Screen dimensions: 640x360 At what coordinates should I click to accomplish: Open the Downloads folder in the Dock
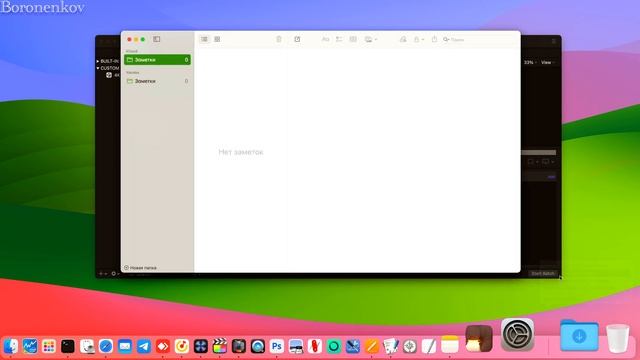tap(579, 336)
